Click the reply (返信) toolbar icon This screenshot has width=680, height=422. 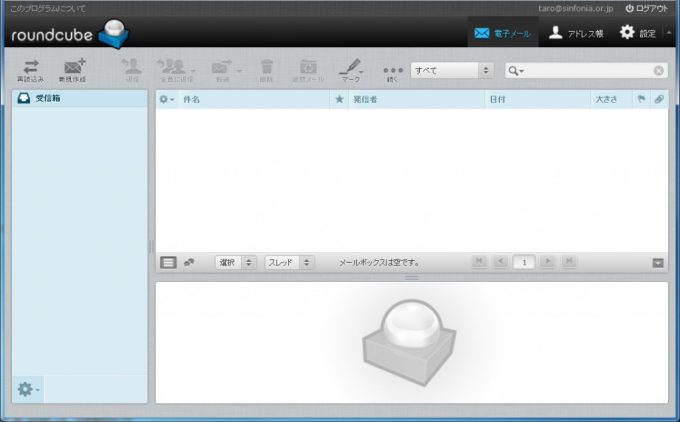(x=132, y=71)
